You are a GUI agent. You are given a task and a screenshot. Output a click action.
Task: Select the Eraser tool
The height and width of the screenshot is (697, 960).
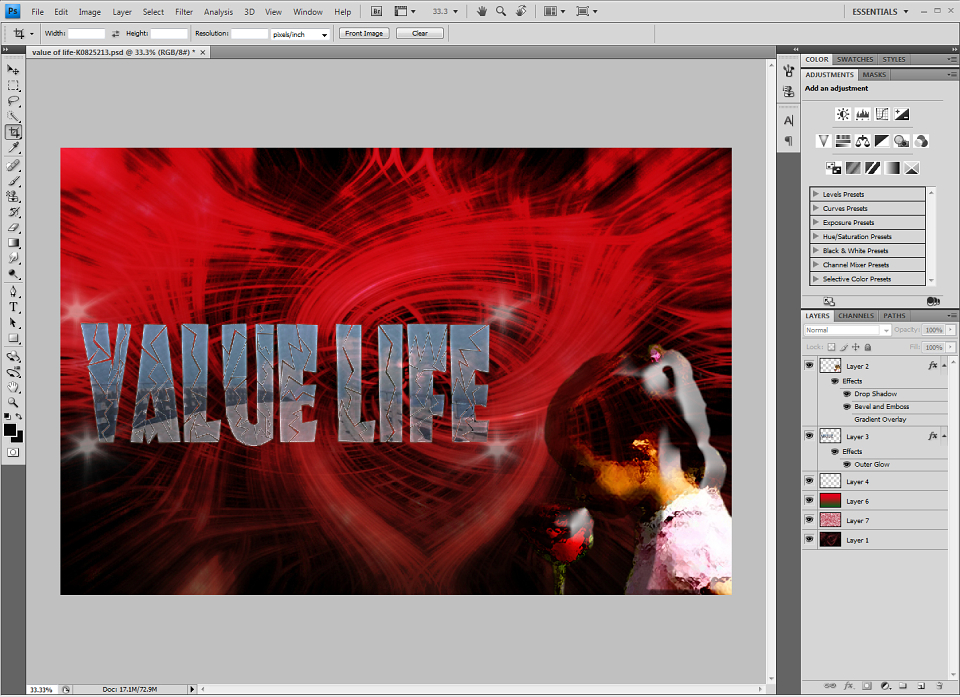tap(13, 227)
